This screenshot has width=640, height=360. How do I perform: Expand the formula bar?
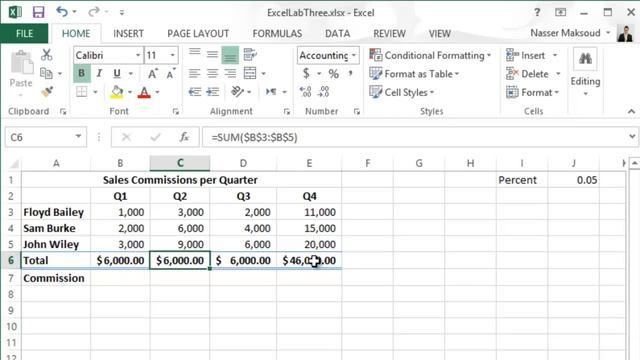(632, 136)
